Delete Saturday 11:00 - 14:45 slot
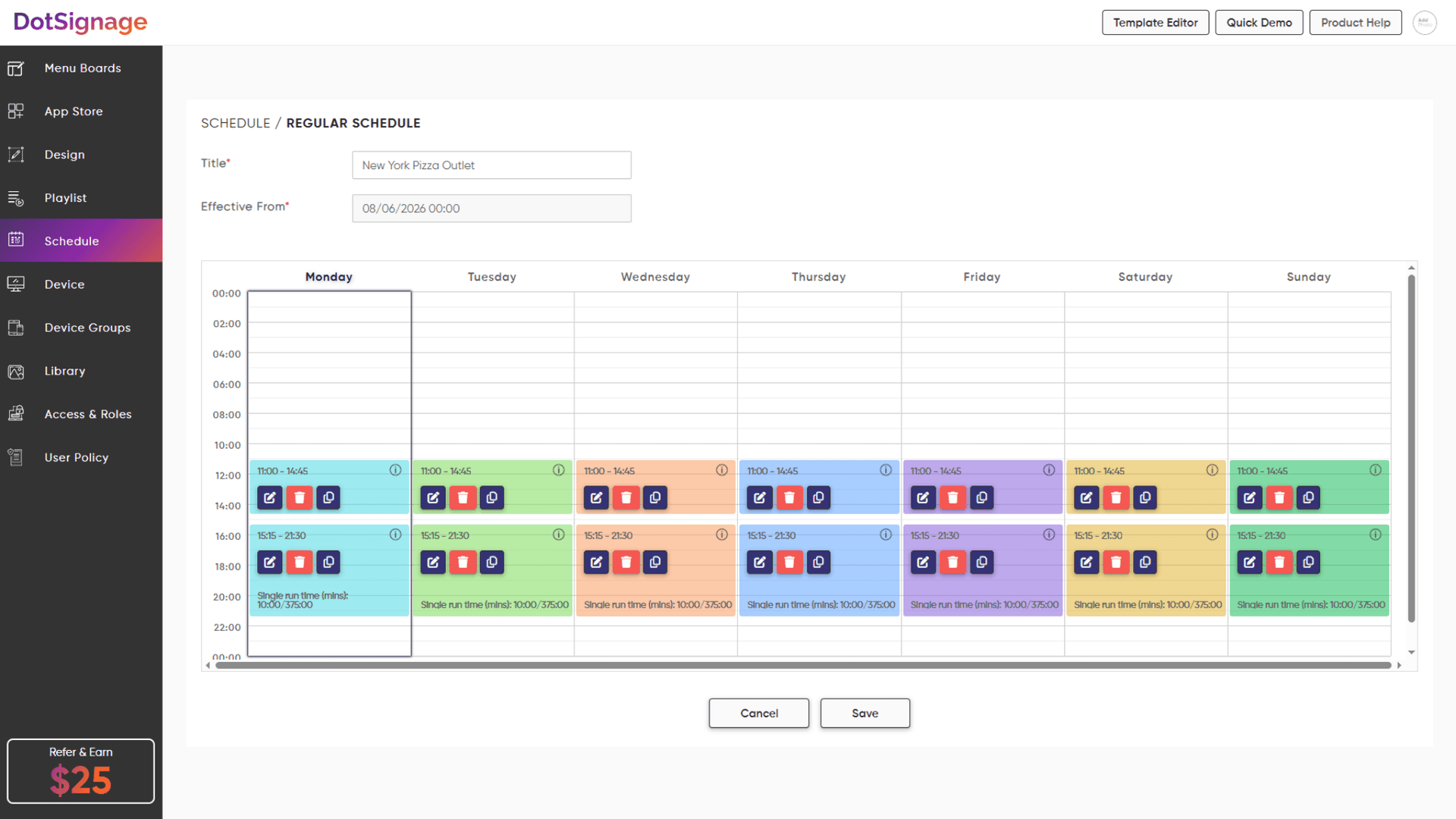Viewport: 1456px width, 819px height. point(1116,497)
